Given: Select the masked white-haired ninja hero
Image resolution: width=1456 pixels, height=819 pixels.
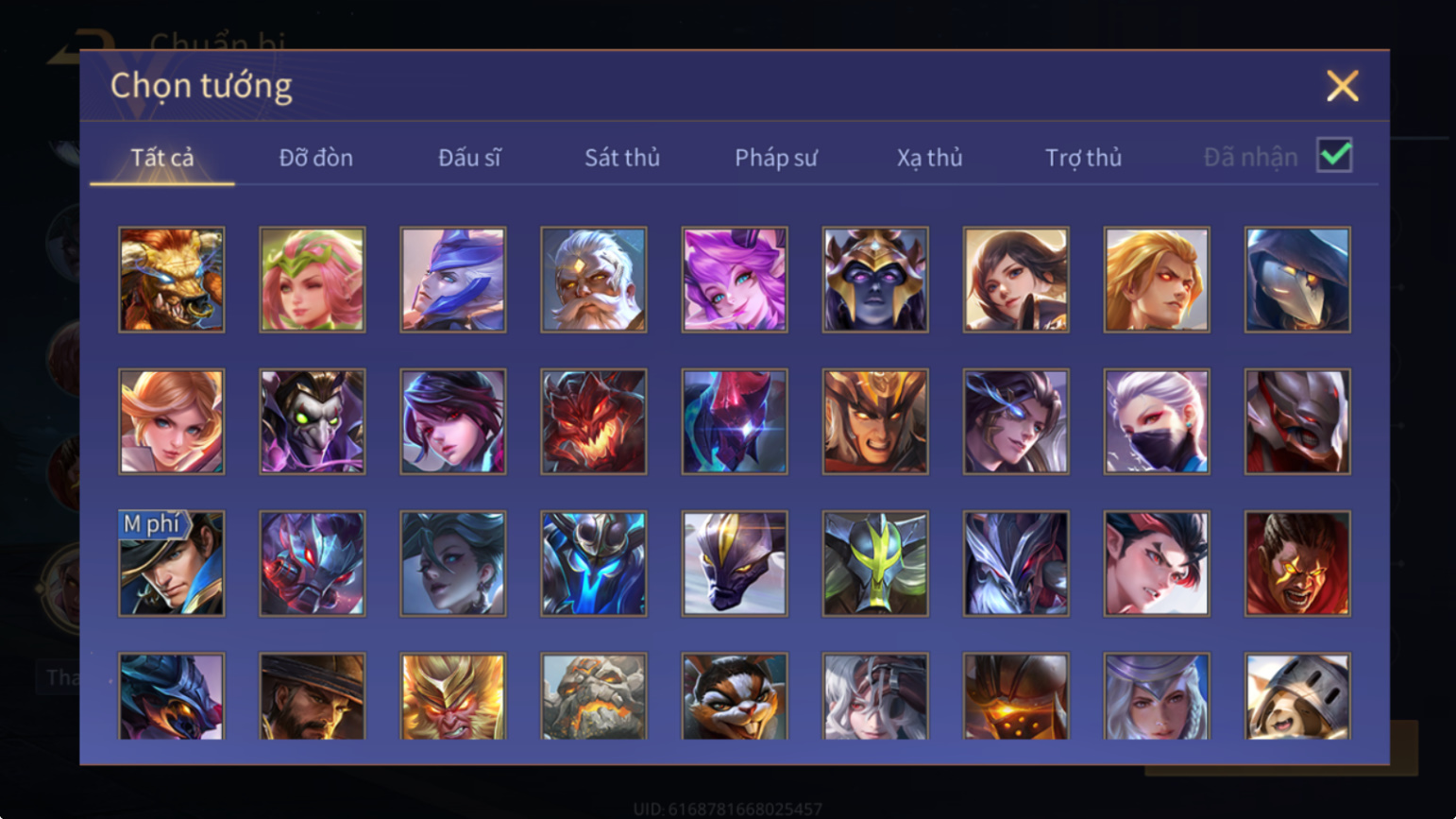Looking at the screenshot, I should 1157,421.
